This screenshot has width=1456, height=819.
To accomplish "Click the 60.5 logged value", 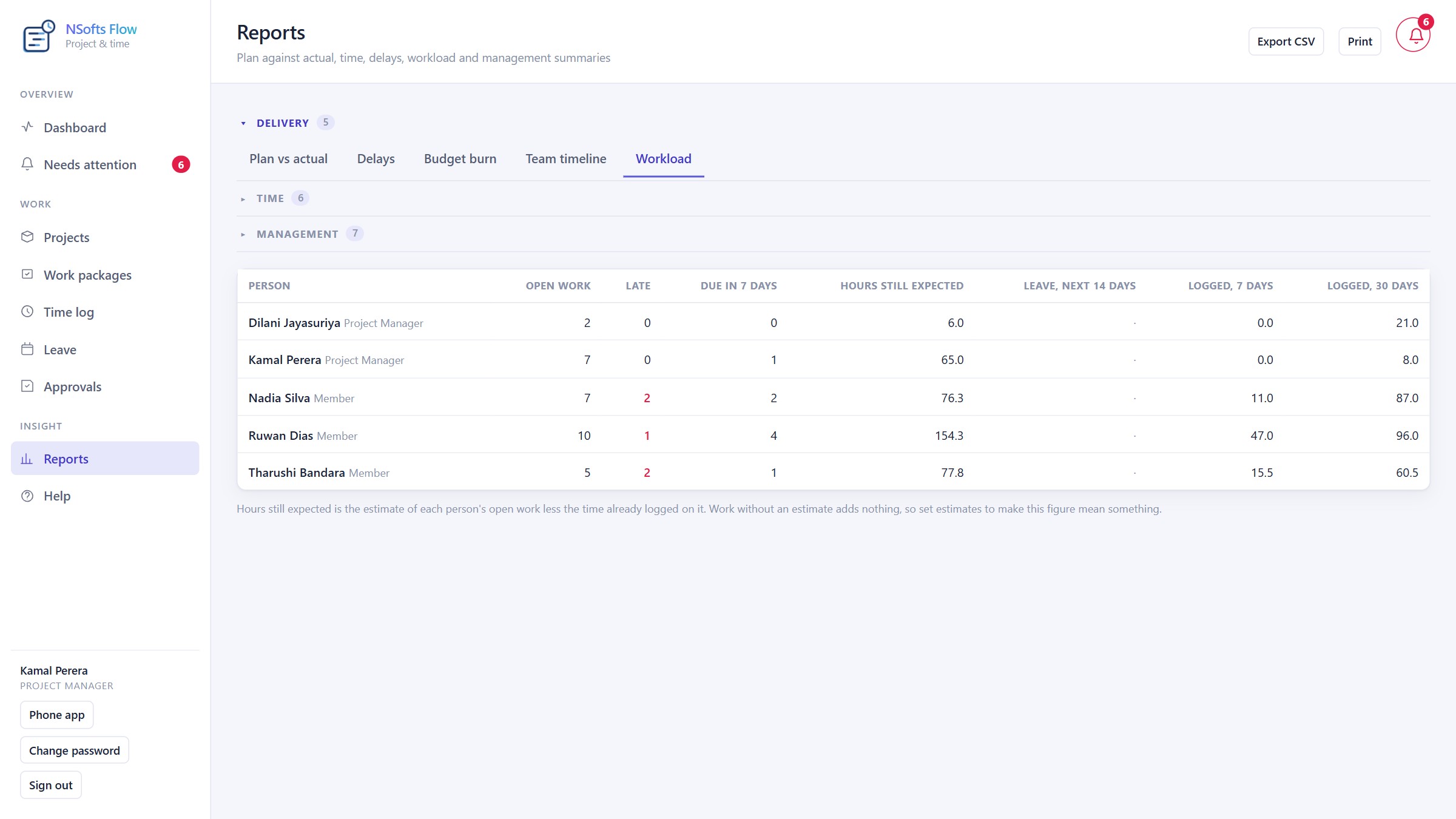I will click(1407, 473).
